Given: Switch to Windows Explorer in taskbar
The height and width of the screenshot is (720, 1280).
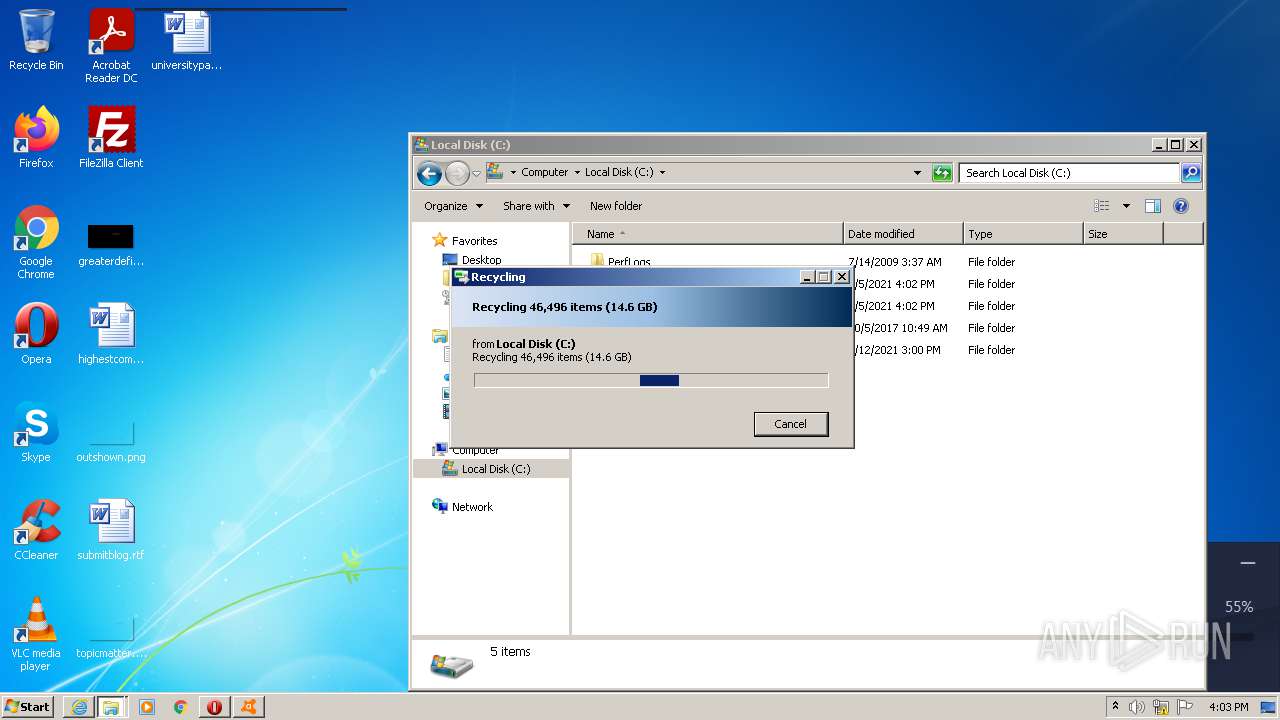Looking at the screenshot, I should click(x=111, y=707).
